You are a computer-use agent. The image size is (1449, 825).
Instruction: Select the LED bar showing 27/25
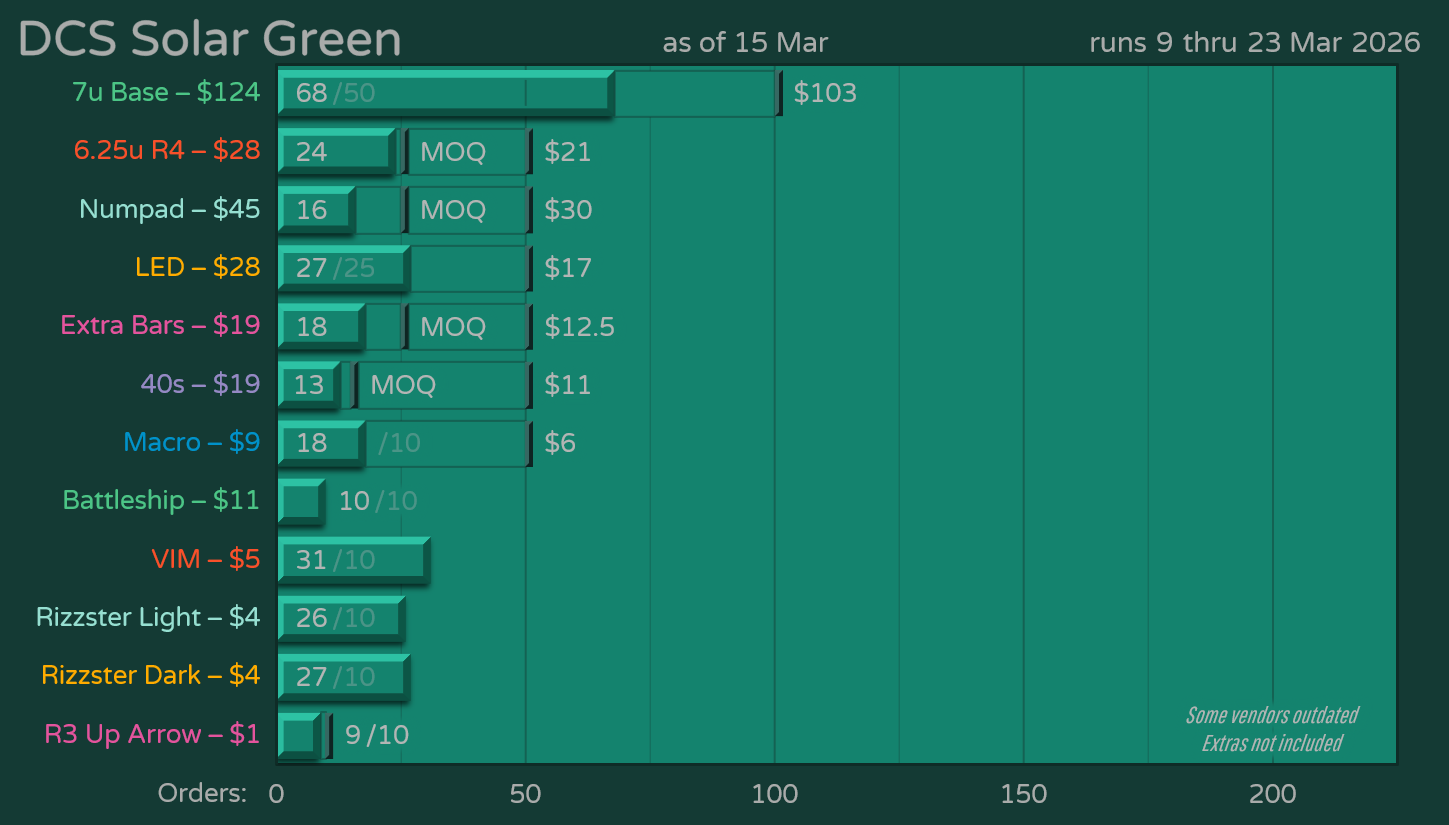tap(344, 268)
